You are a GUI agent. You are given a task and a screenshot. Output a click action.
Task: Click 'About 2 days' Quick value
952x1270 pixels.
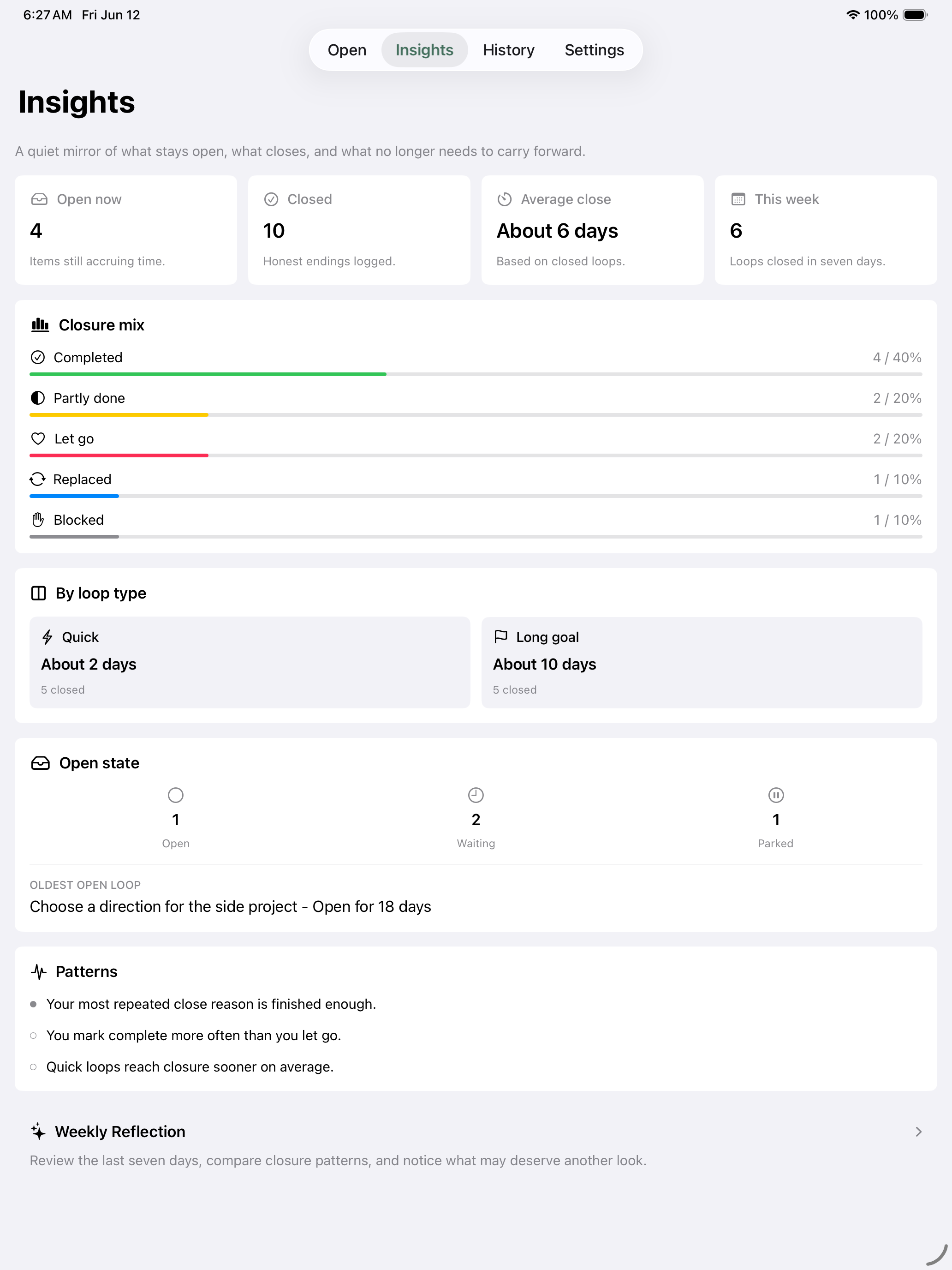[x=89, y=664]
